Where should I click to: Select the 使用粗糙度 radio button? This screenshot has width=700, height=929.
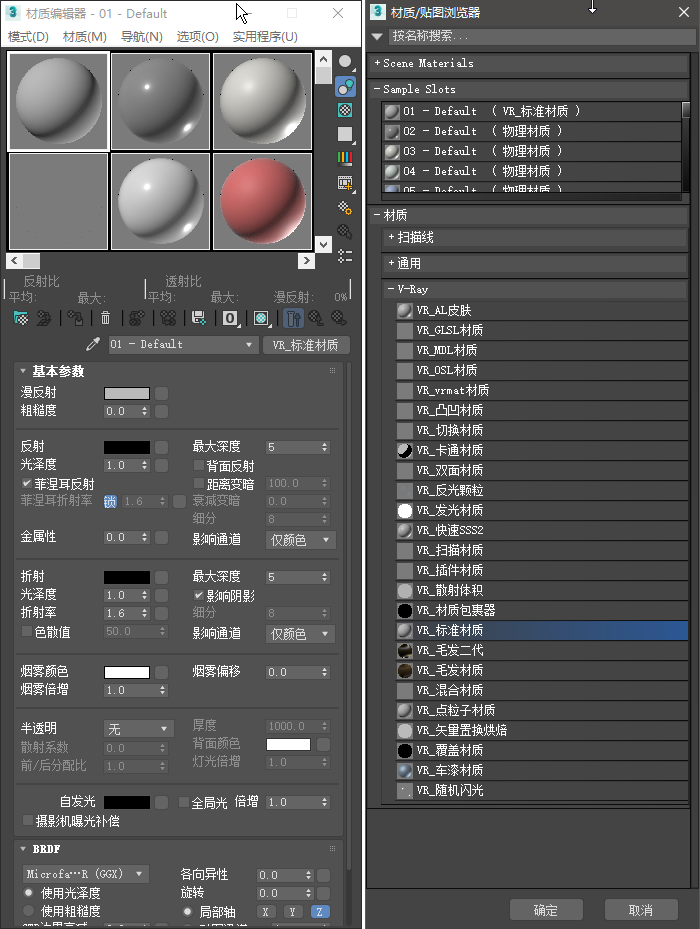(28, 911)
